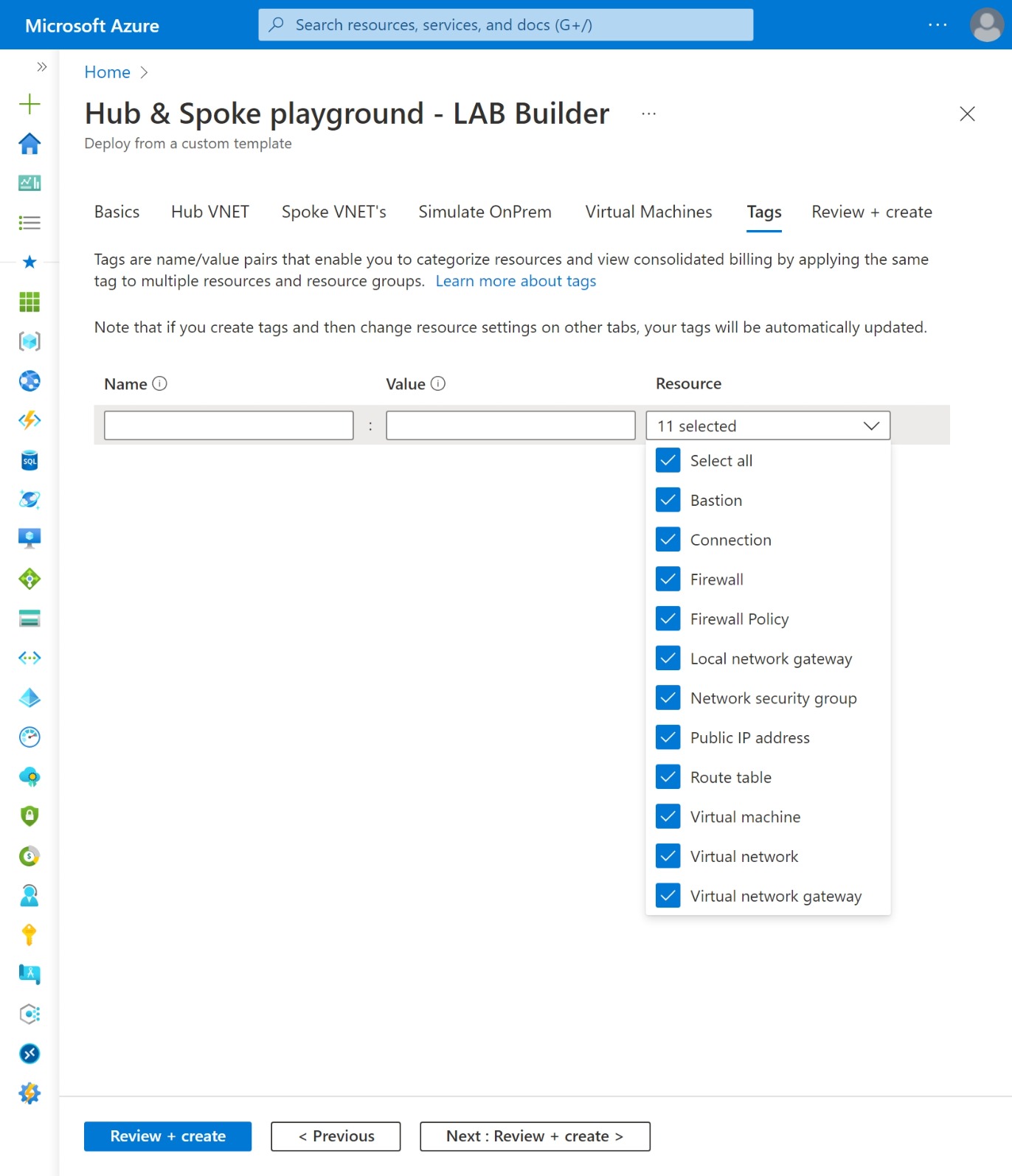
Task: Open the SQL databases icon
Action: (x=30, y=461)
